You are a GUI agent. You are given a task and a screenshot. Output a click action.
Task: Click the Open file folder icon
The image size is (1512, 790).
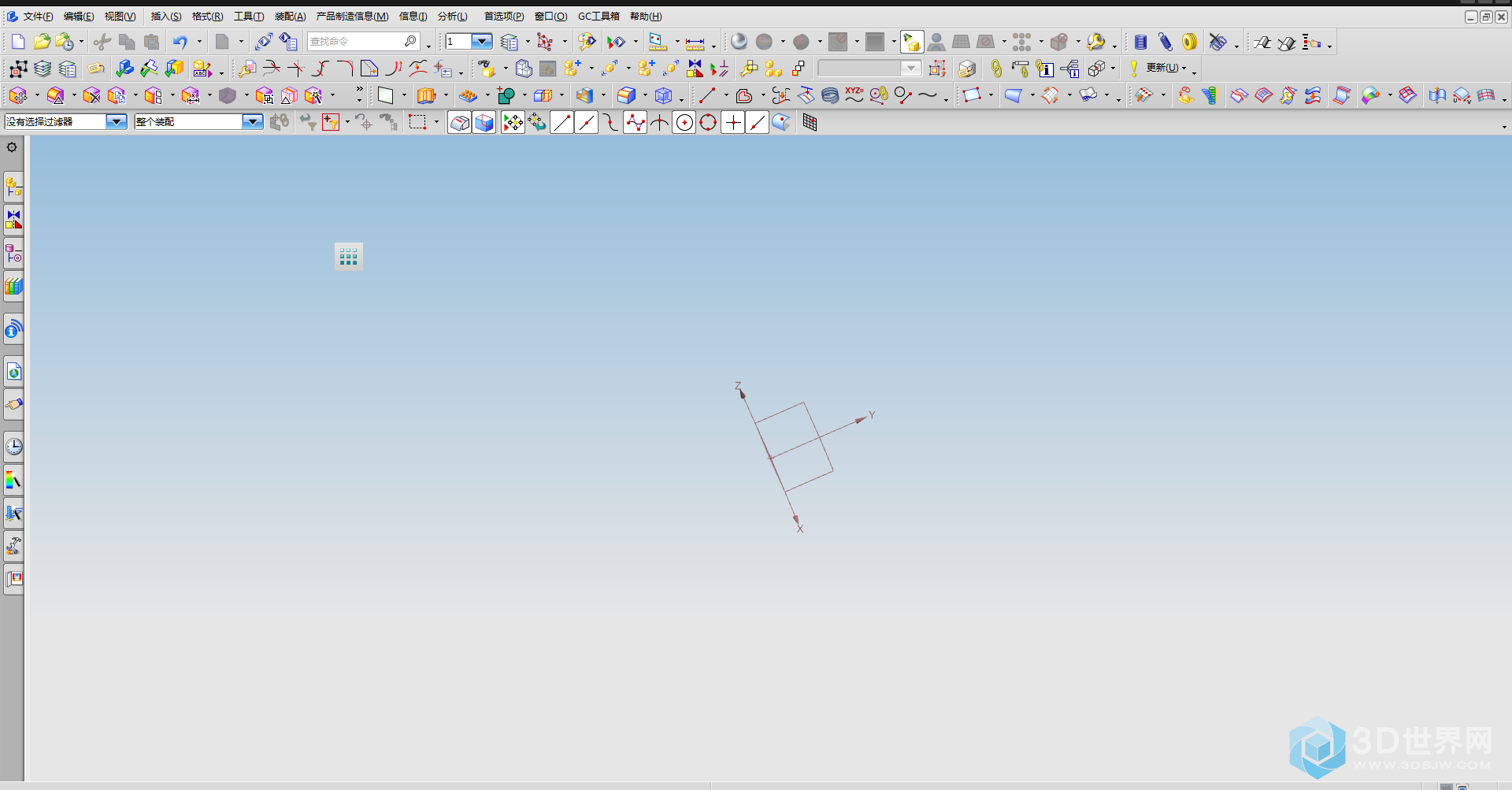coord(42,42)
